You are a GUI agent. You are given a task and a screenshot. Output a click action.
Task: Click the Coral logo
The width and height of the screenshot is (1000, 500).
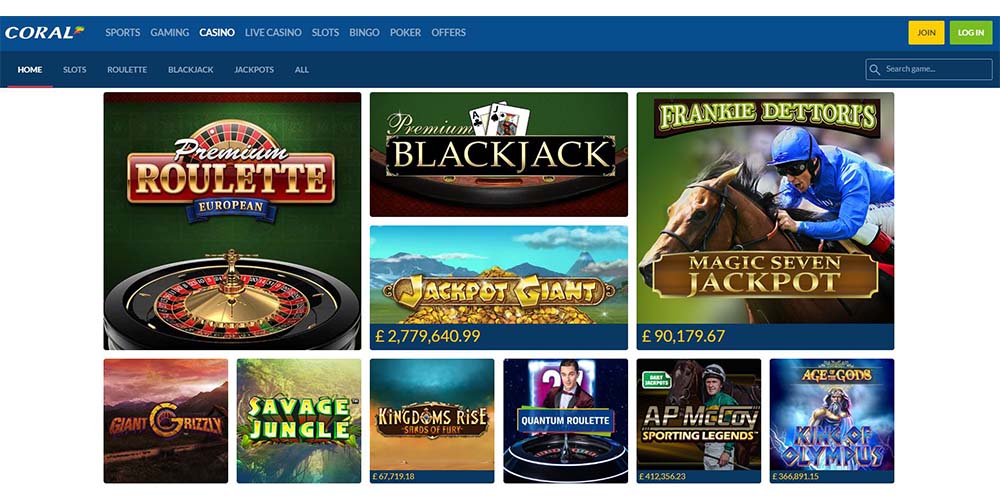[x=45, y=33]
